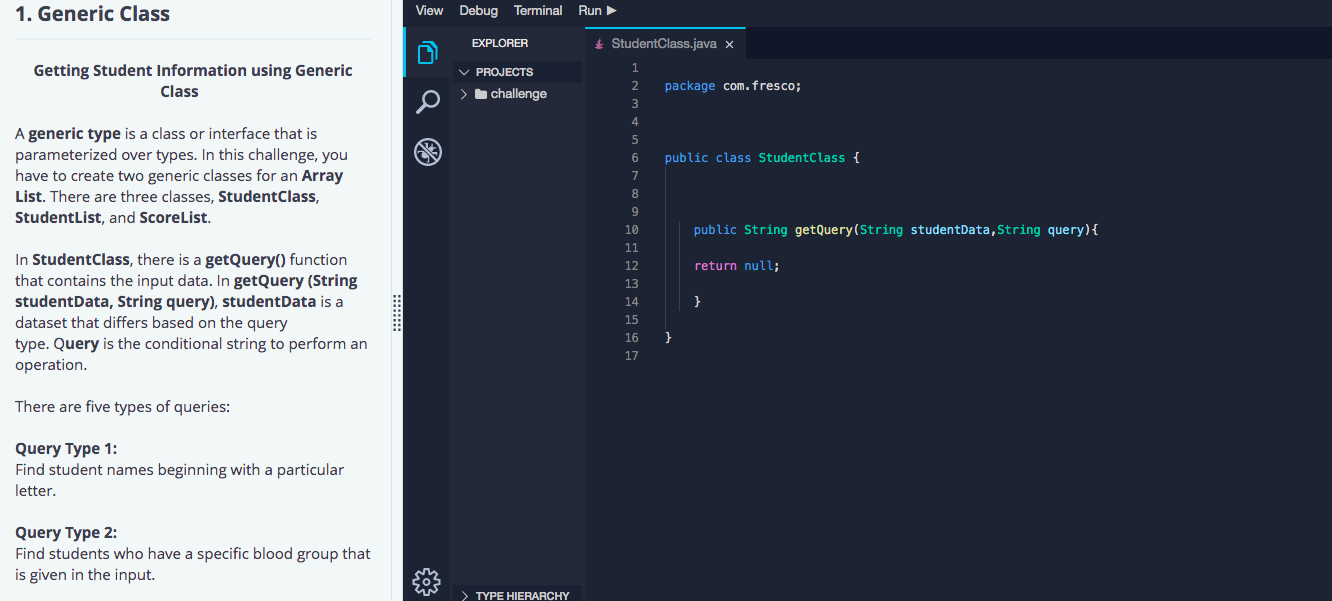Open the View menu
This screenshot has height=601, width=1332.
point(429,10)
